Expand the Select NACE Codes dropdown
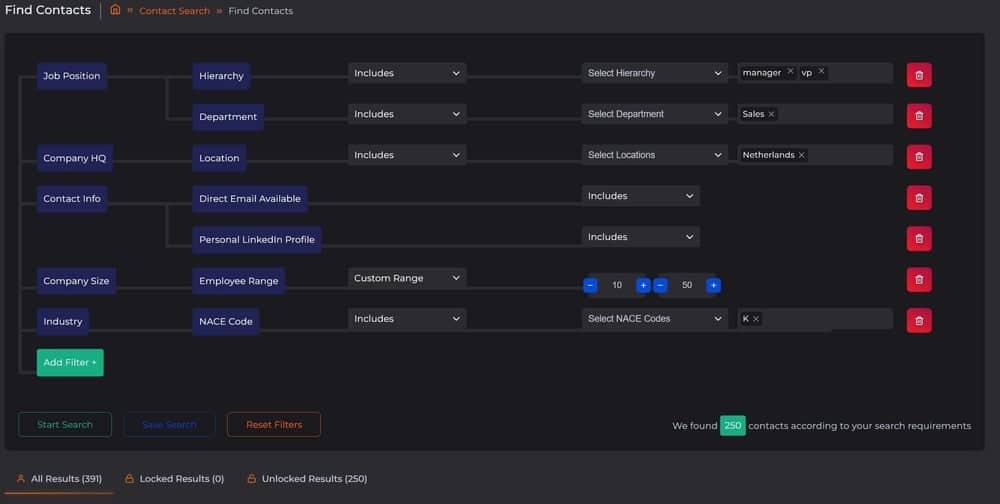1000x504 pixels. click(655, 319)
